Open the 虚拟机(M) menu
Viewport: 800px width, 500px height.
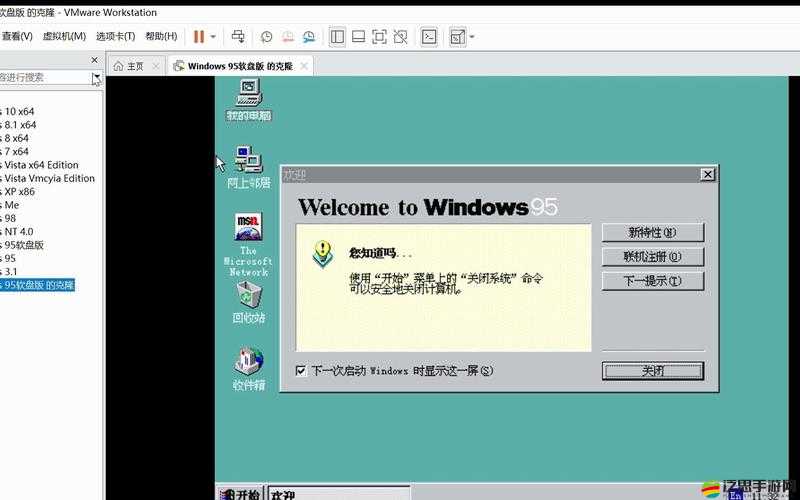tap(64, 36)
